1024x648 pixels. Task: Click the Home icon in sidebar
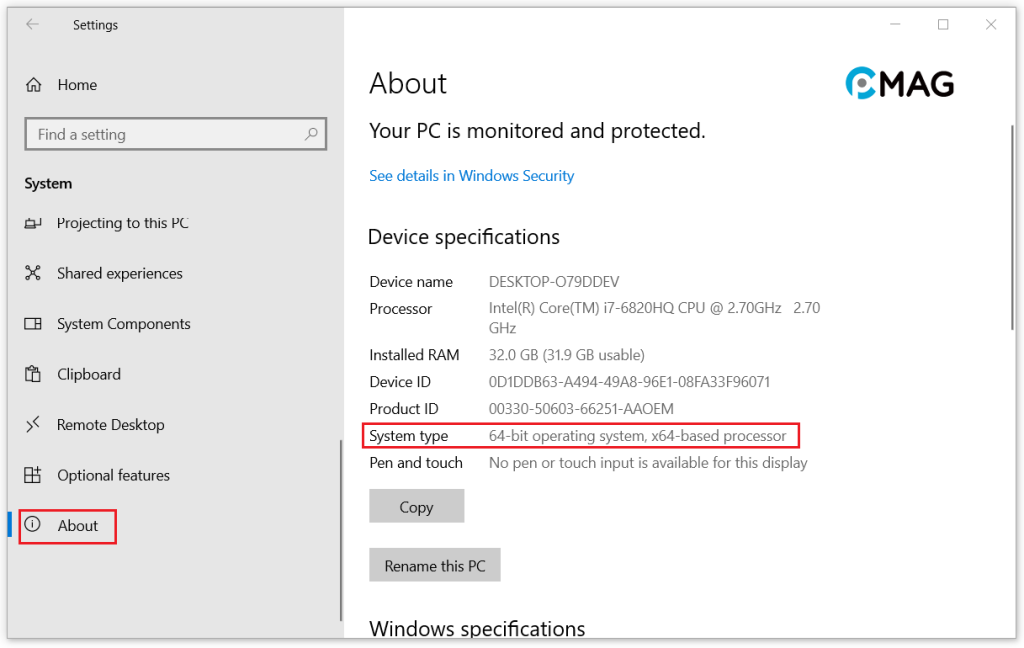click(x=34, y=85)
